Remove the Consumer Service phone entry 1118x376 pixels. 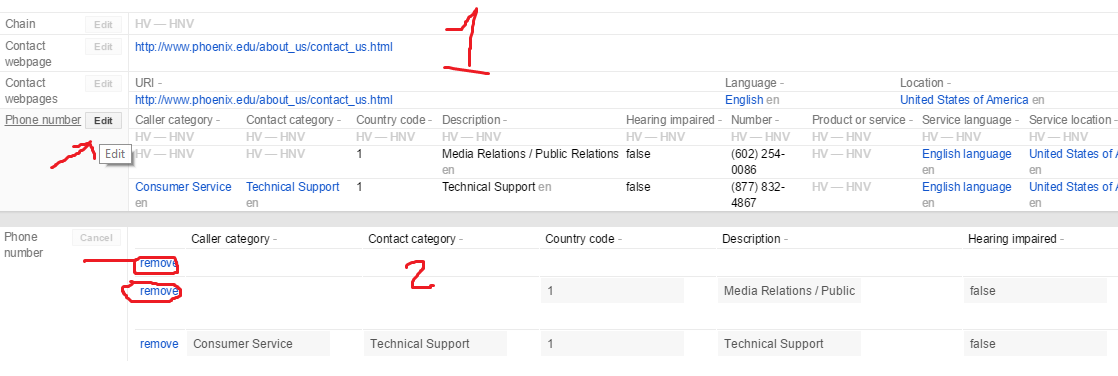(x=159, y=344)
